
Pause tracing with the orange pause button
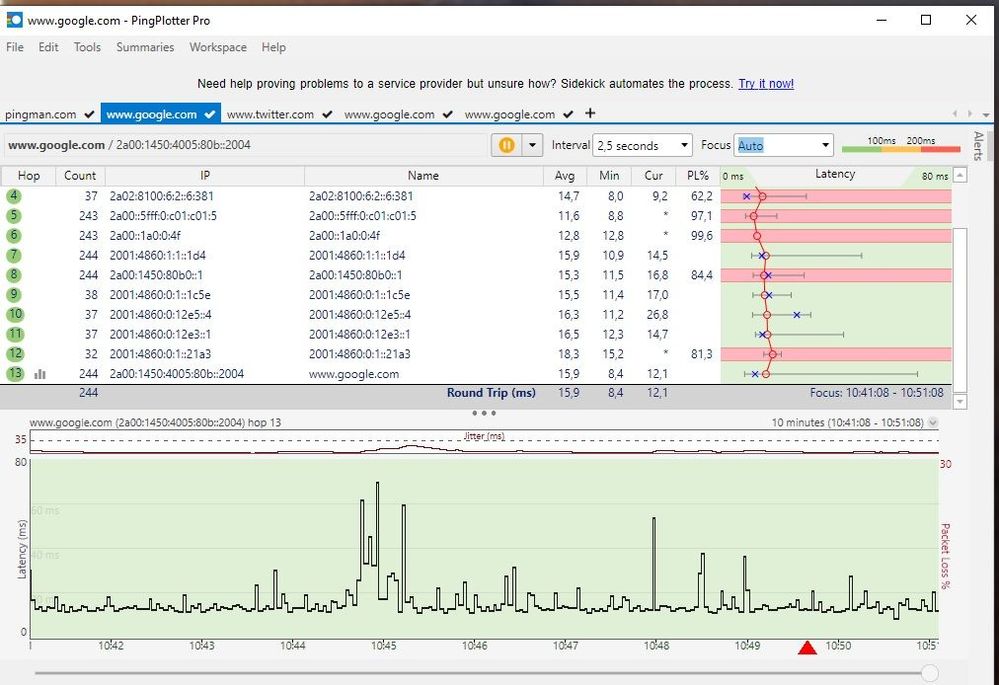507,145
